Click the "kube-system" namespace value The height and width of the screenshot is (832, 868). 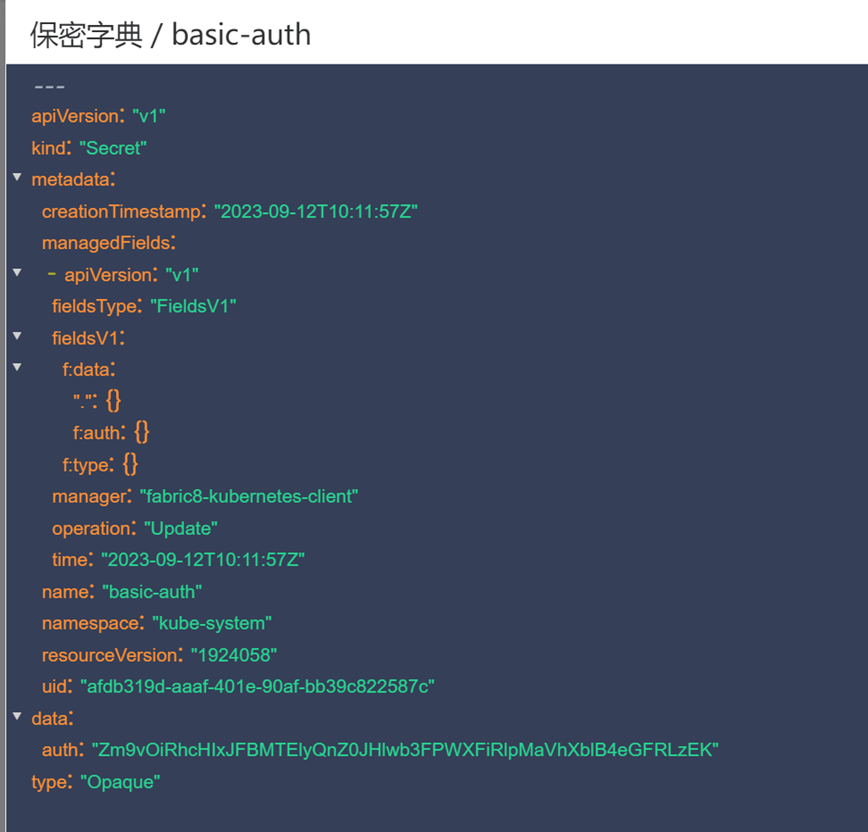[x=212, y=623]
